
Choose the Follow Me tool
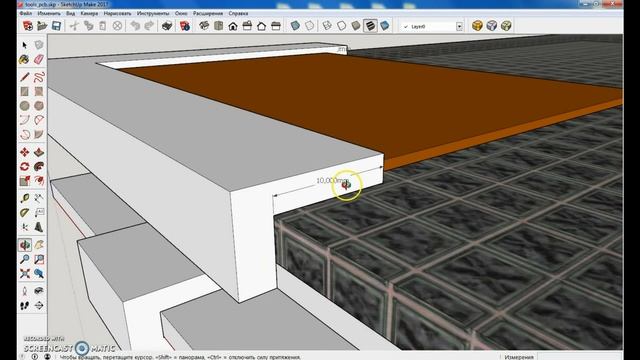(x=39, y=167)
